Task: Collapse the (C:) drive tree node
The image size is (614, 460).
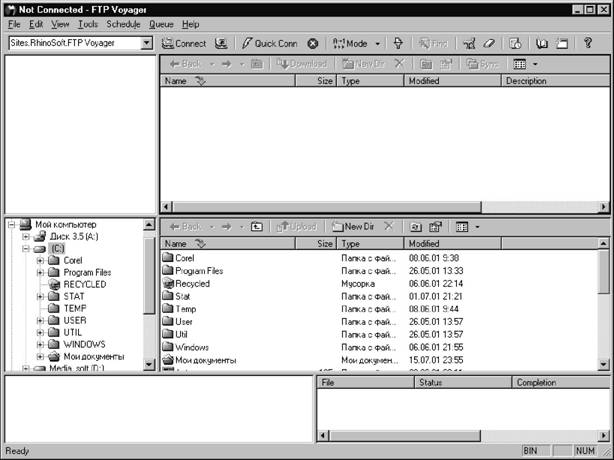Action: (26, 248)
